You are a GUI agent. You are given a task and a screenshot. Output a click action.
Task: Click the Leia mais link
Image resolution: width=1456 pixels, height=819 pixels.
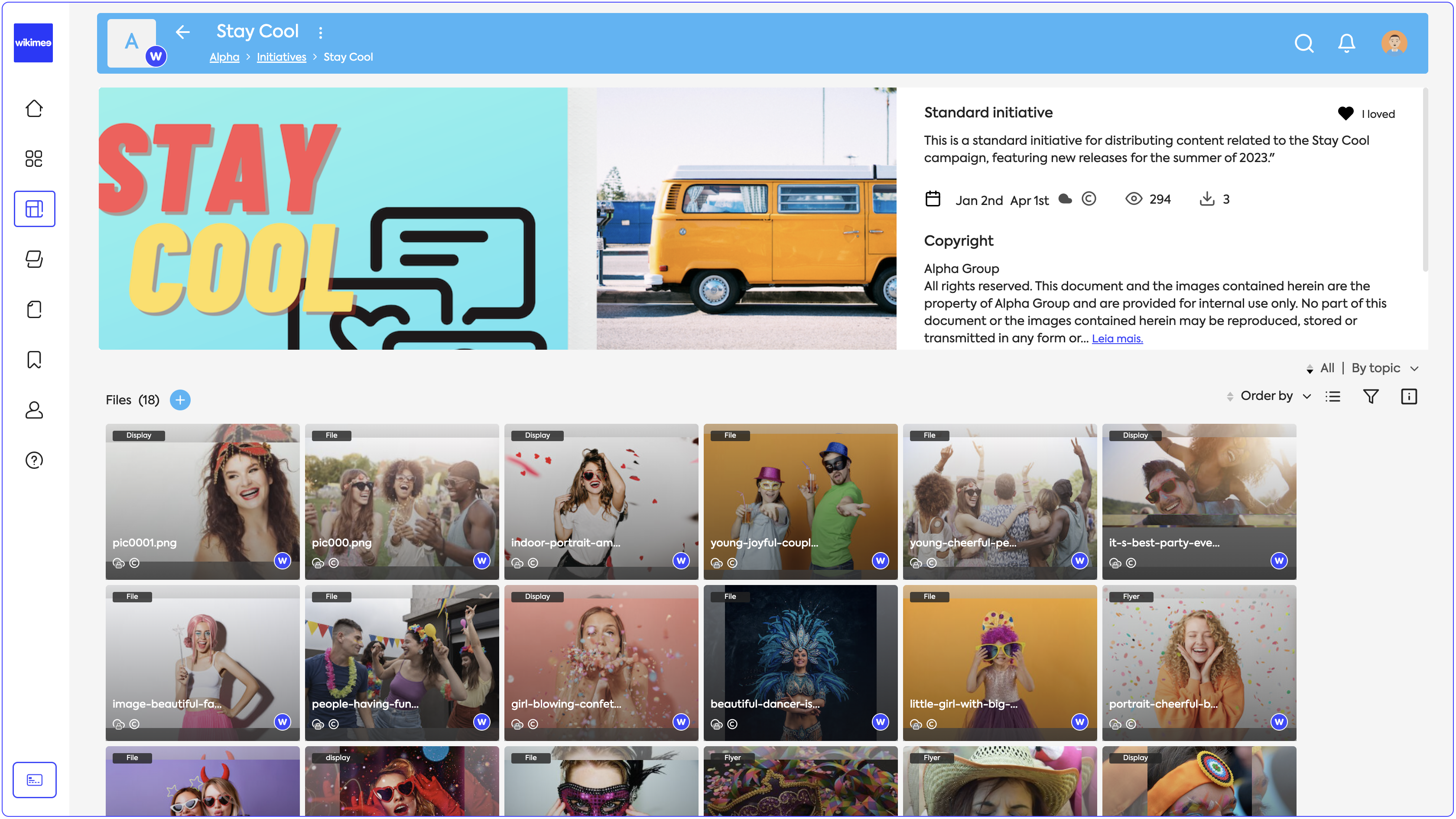(x=1117, y=338)
